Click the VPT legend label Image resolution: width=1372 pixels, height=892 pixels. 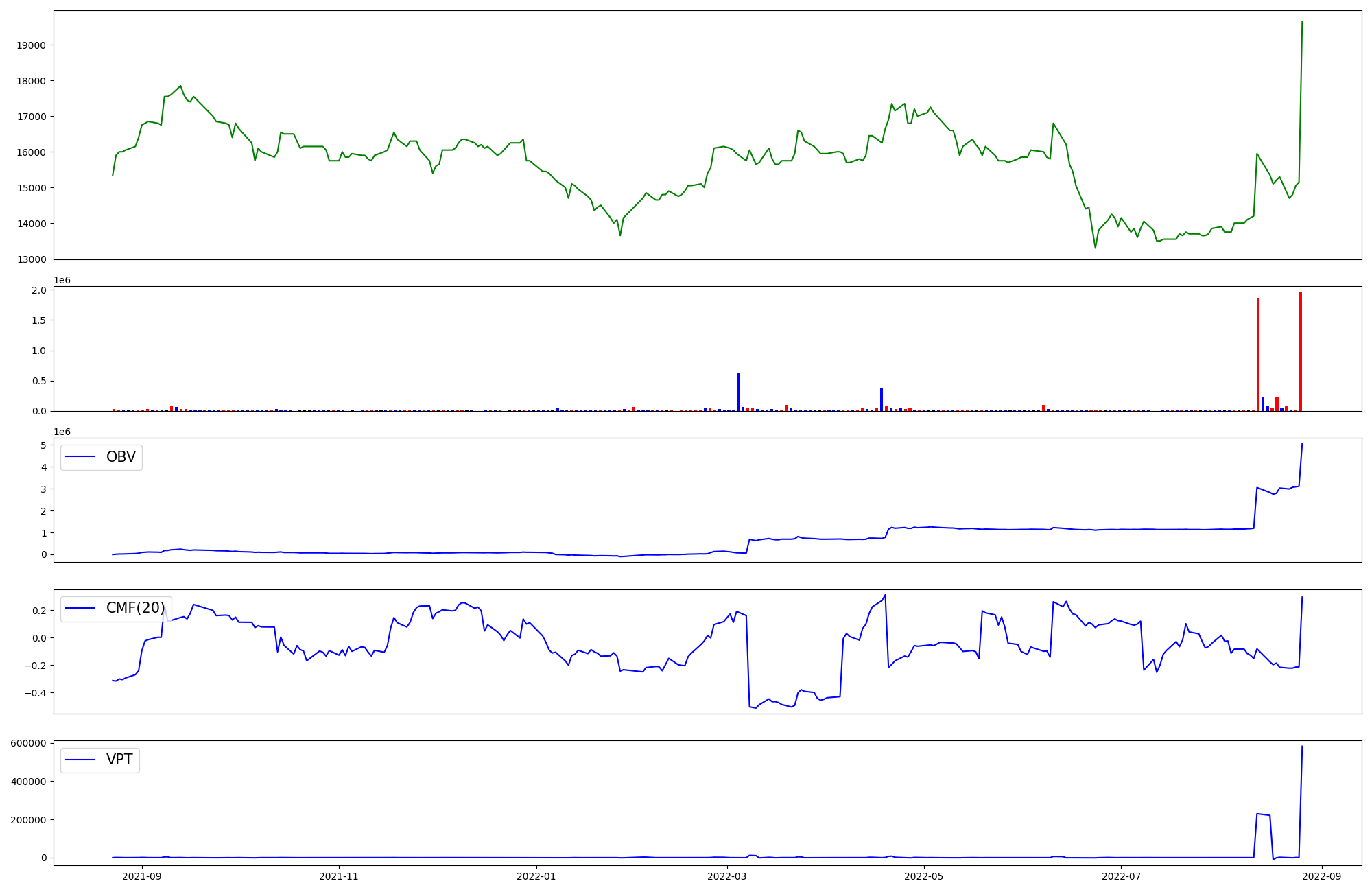coord(119,760)
